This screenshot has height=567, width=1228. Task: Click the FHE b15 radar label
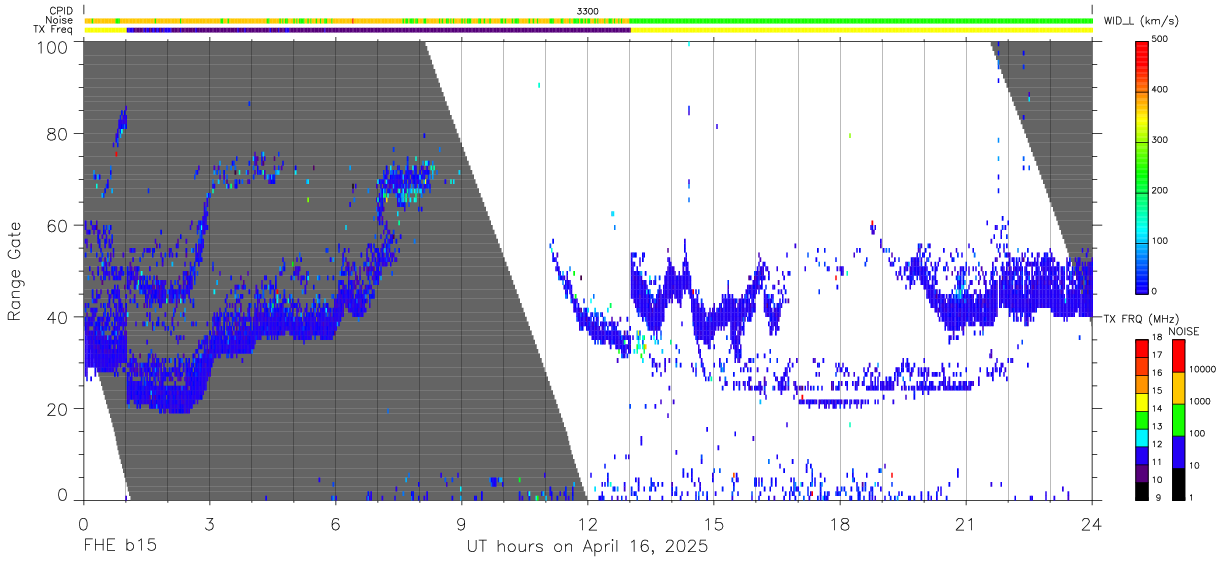[x=119, y=546]
